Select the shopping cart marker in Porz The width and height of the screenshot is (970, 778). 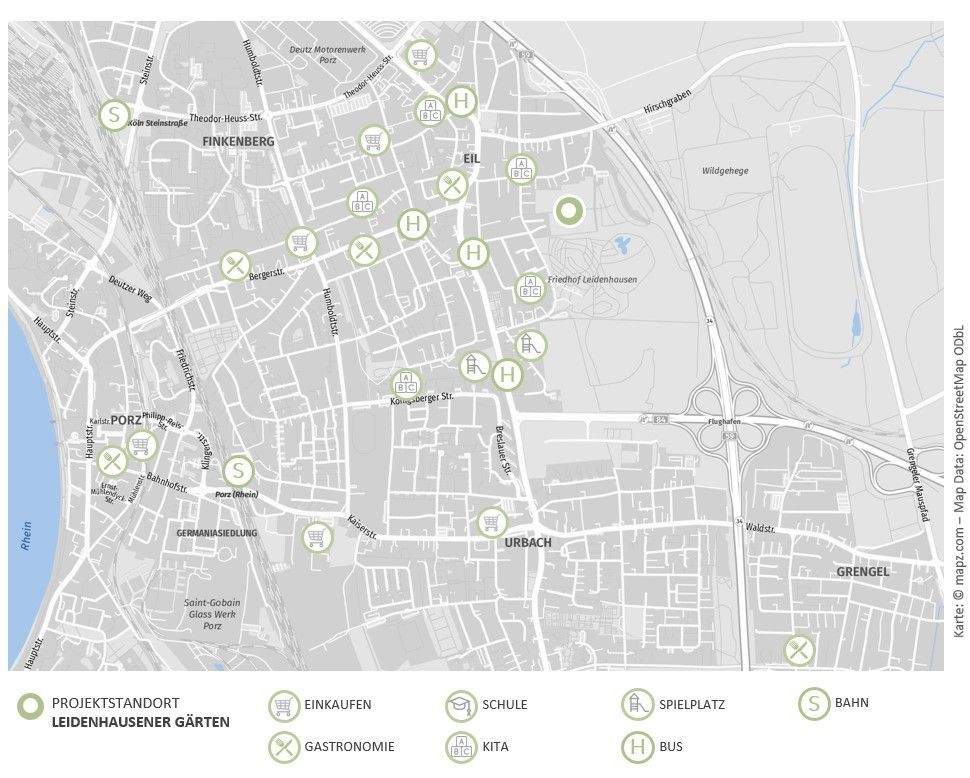[141, 444]
